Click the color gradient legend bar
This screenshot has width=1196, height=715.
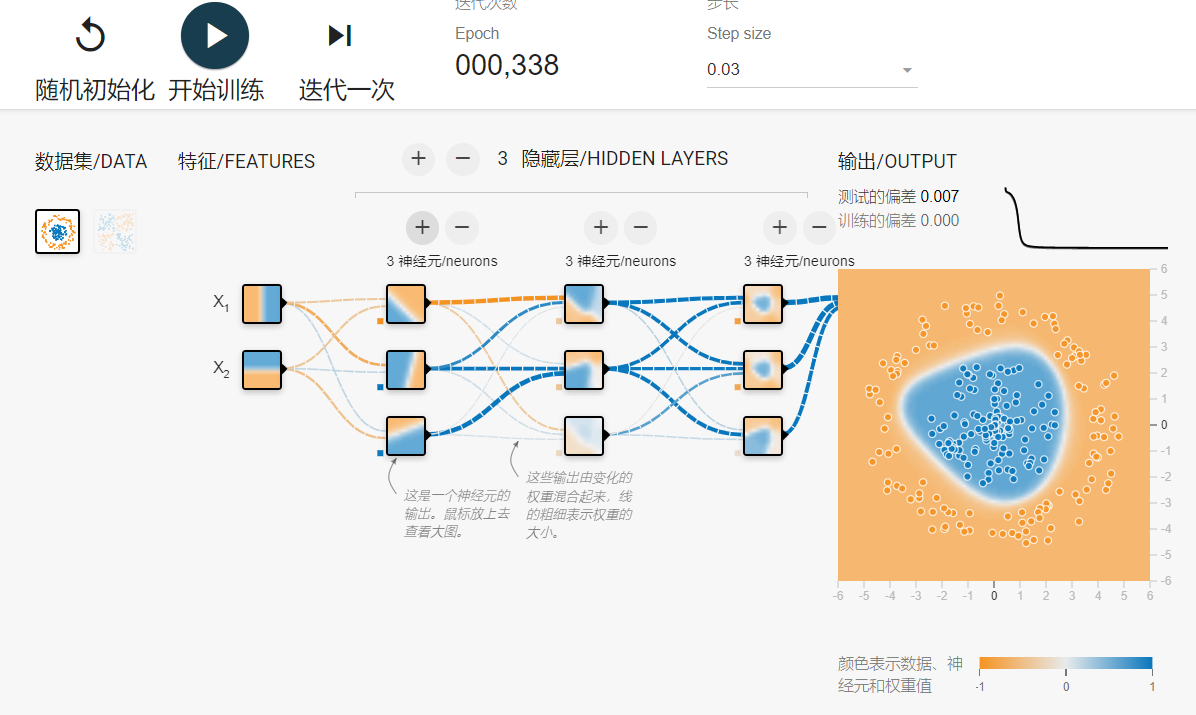point(1066,662)
